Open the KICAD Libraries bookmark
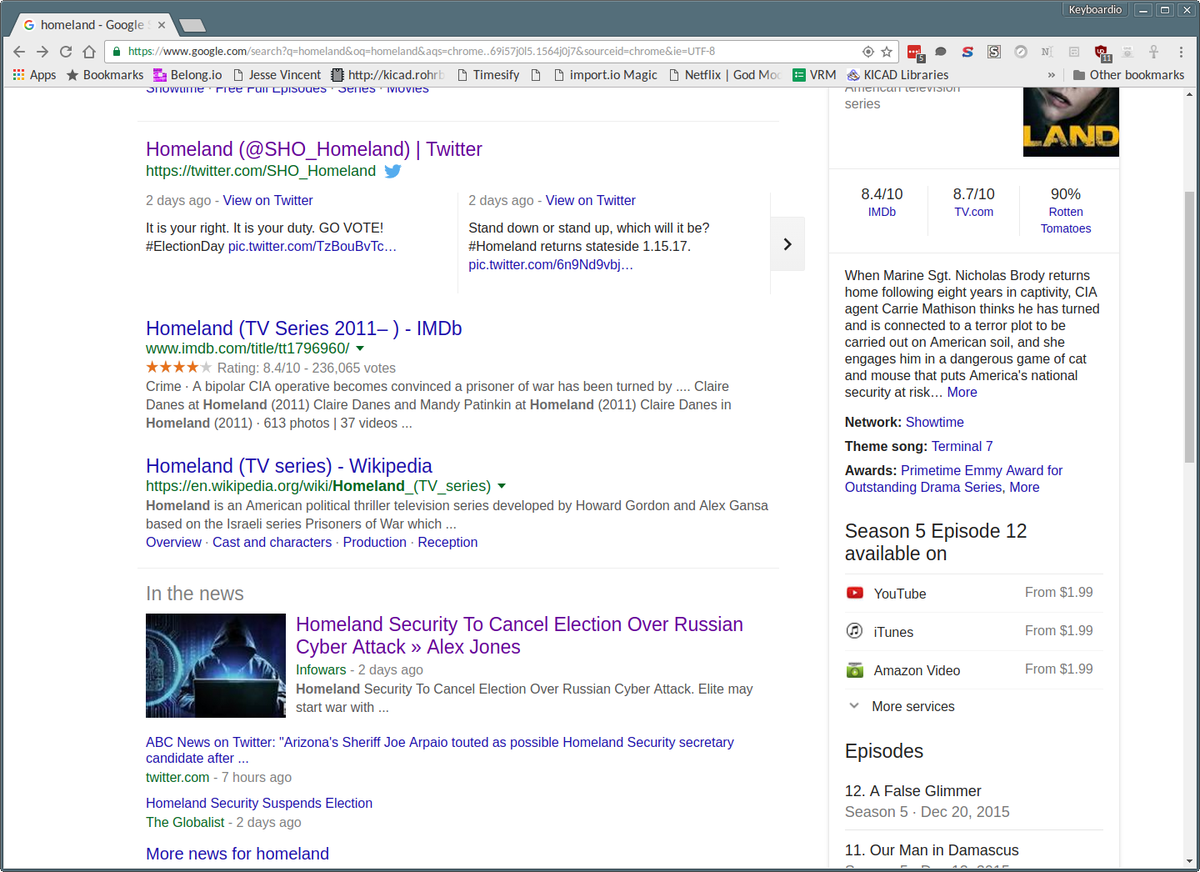This screenshot has width=1200, height=872. pyautogui.click(x=897, y=75)
